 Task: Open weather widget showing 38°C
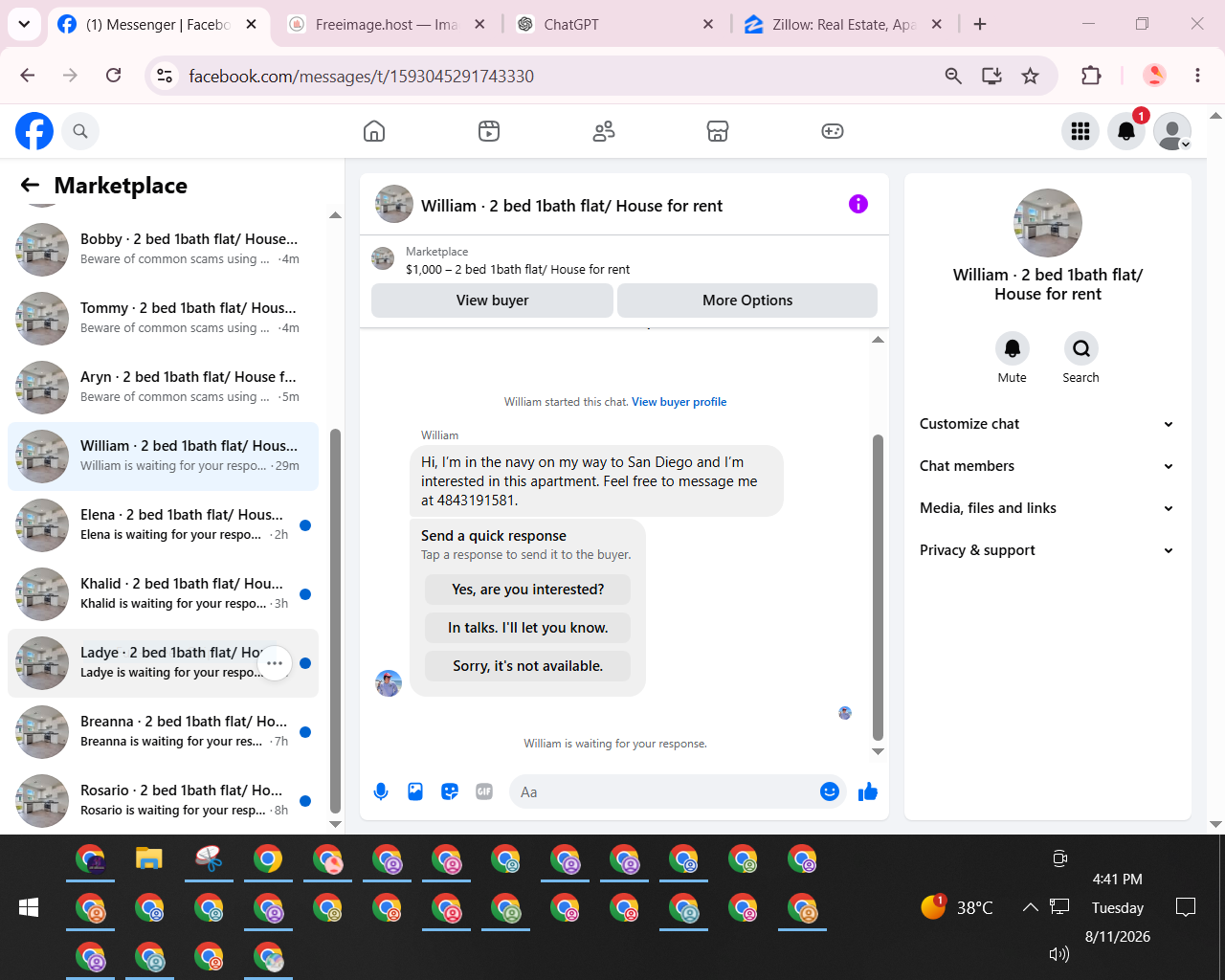coord(957,907)
